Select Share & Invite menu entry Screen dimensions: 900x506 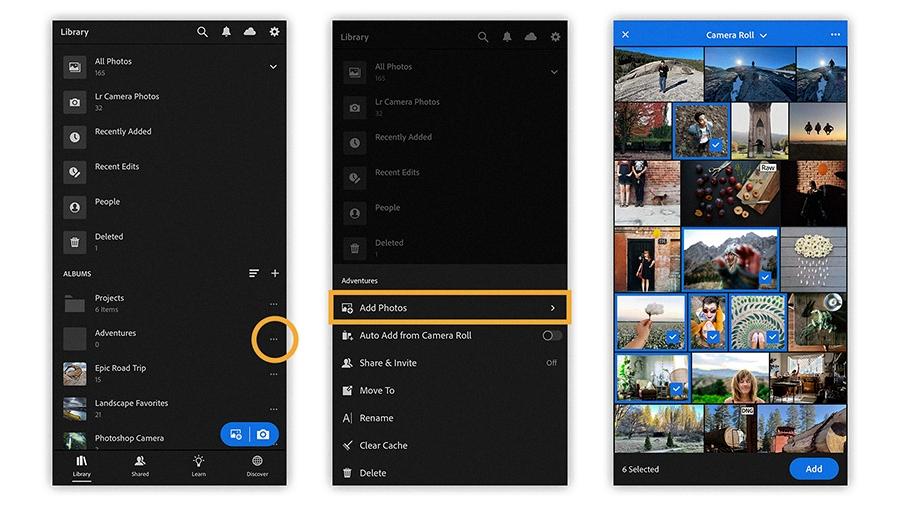coord(449,363)
